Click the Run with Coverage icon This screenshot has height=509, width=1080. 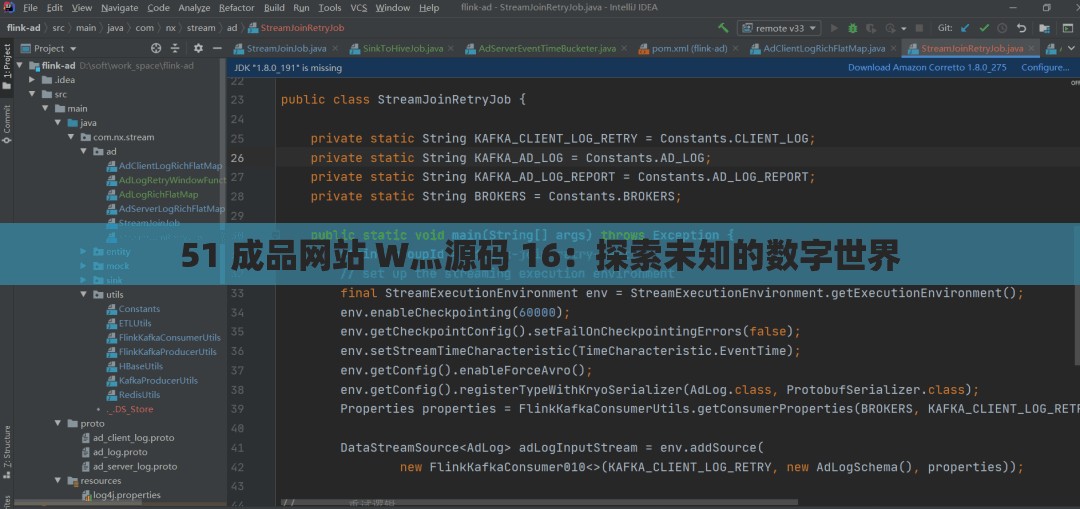coord(871,28)
